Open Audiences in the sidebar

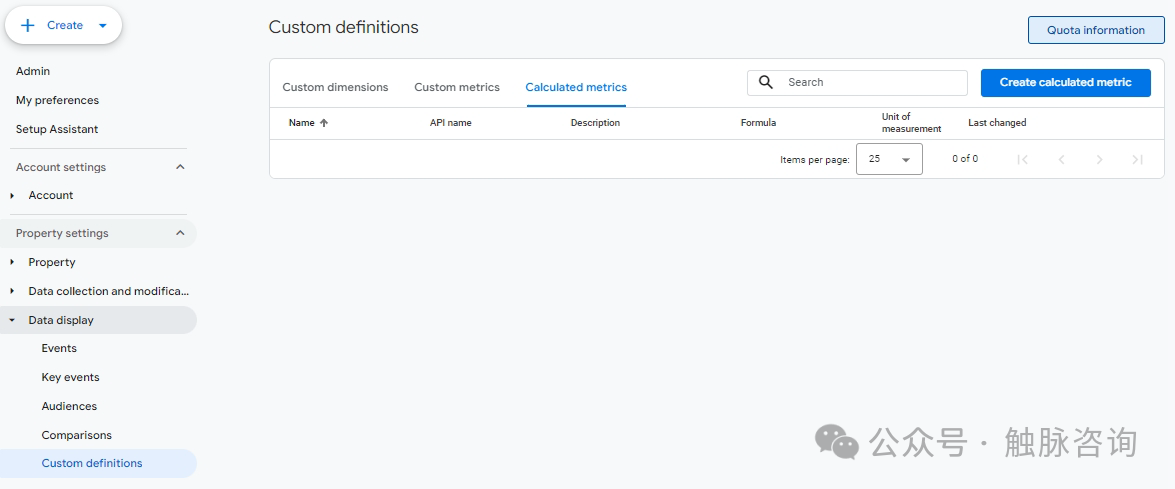[69, 406]
